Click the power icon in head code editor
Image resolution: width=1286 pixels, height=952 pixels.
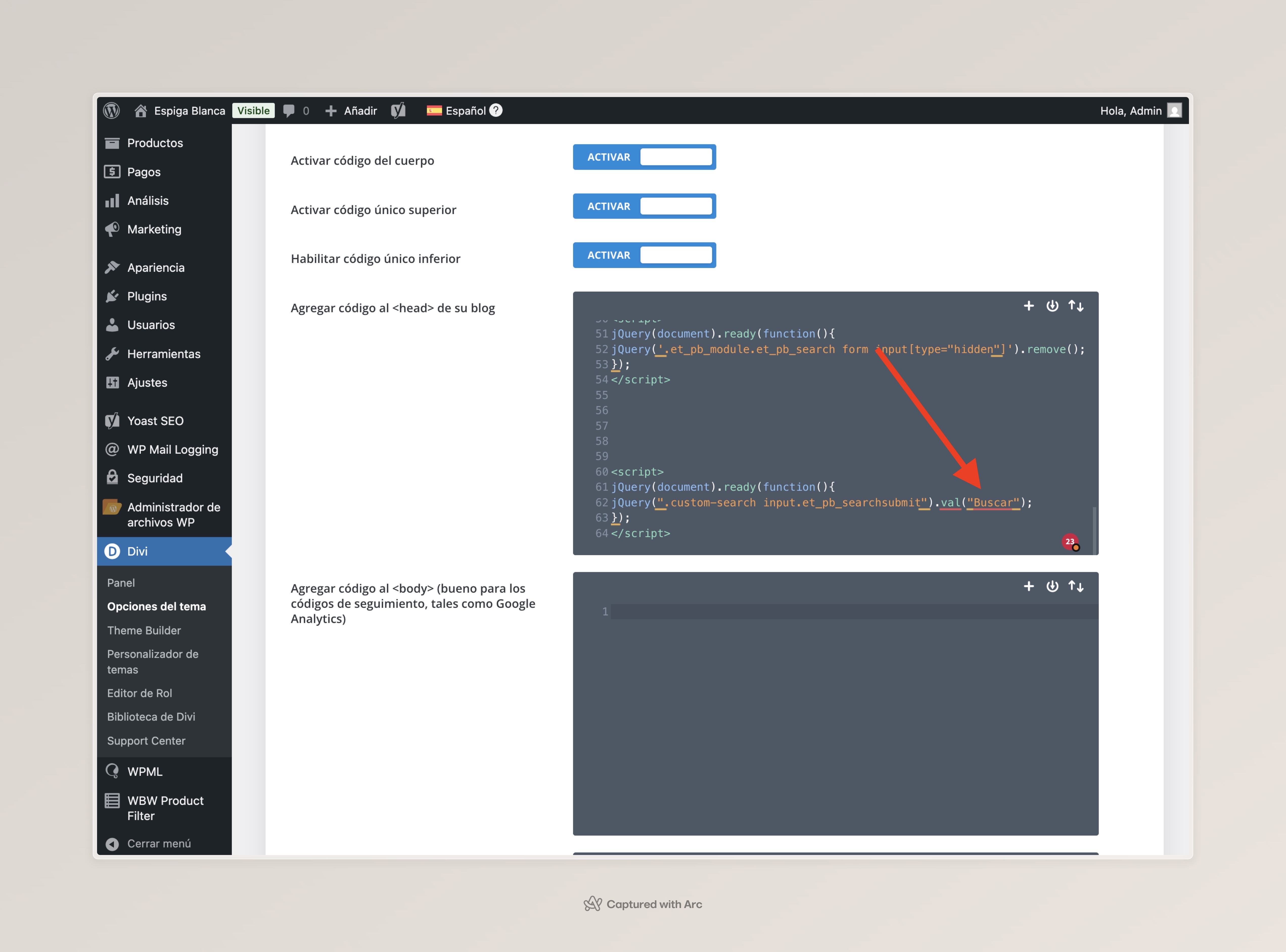[1052, 306]
